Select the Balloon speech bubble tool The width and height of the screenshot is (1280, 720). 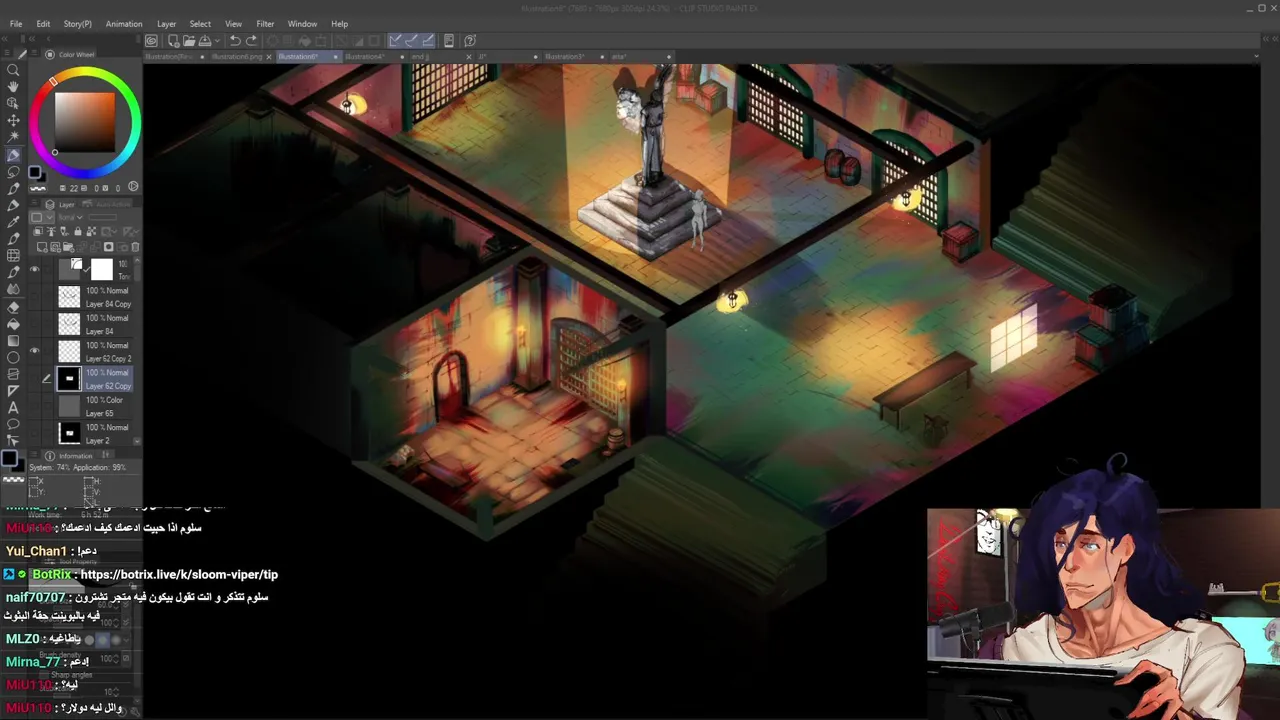pyautogui.click(x=13, y=424)
